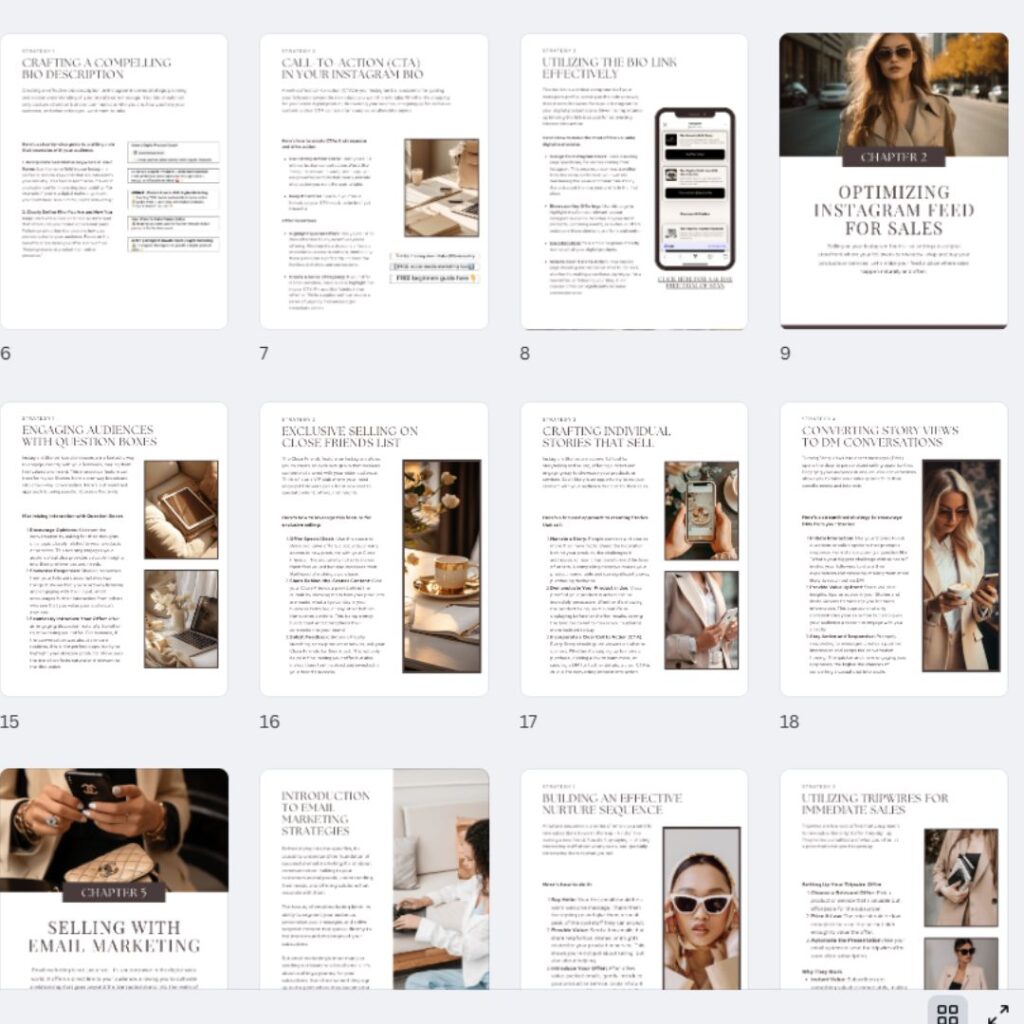Click the page number 18 label
The width and height of the screenshot is (1024, 1024).
[790, 721]
